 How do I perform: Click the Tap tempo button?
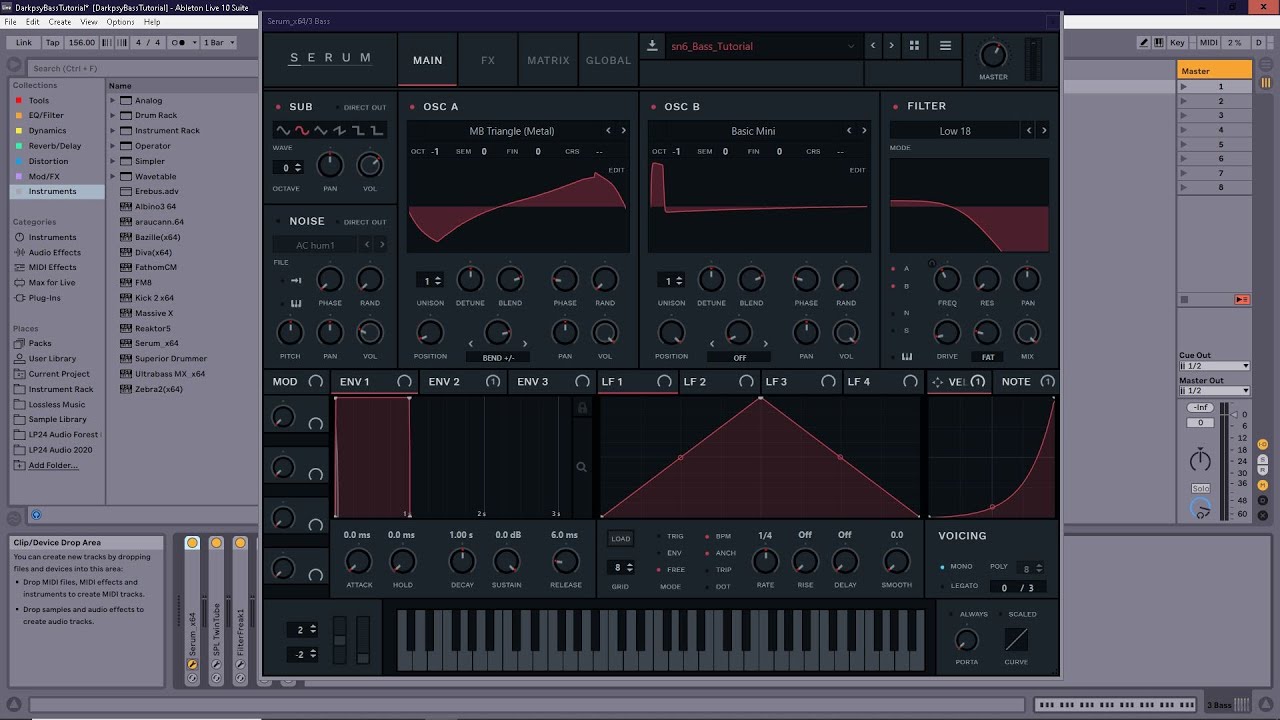pos(53,42)
